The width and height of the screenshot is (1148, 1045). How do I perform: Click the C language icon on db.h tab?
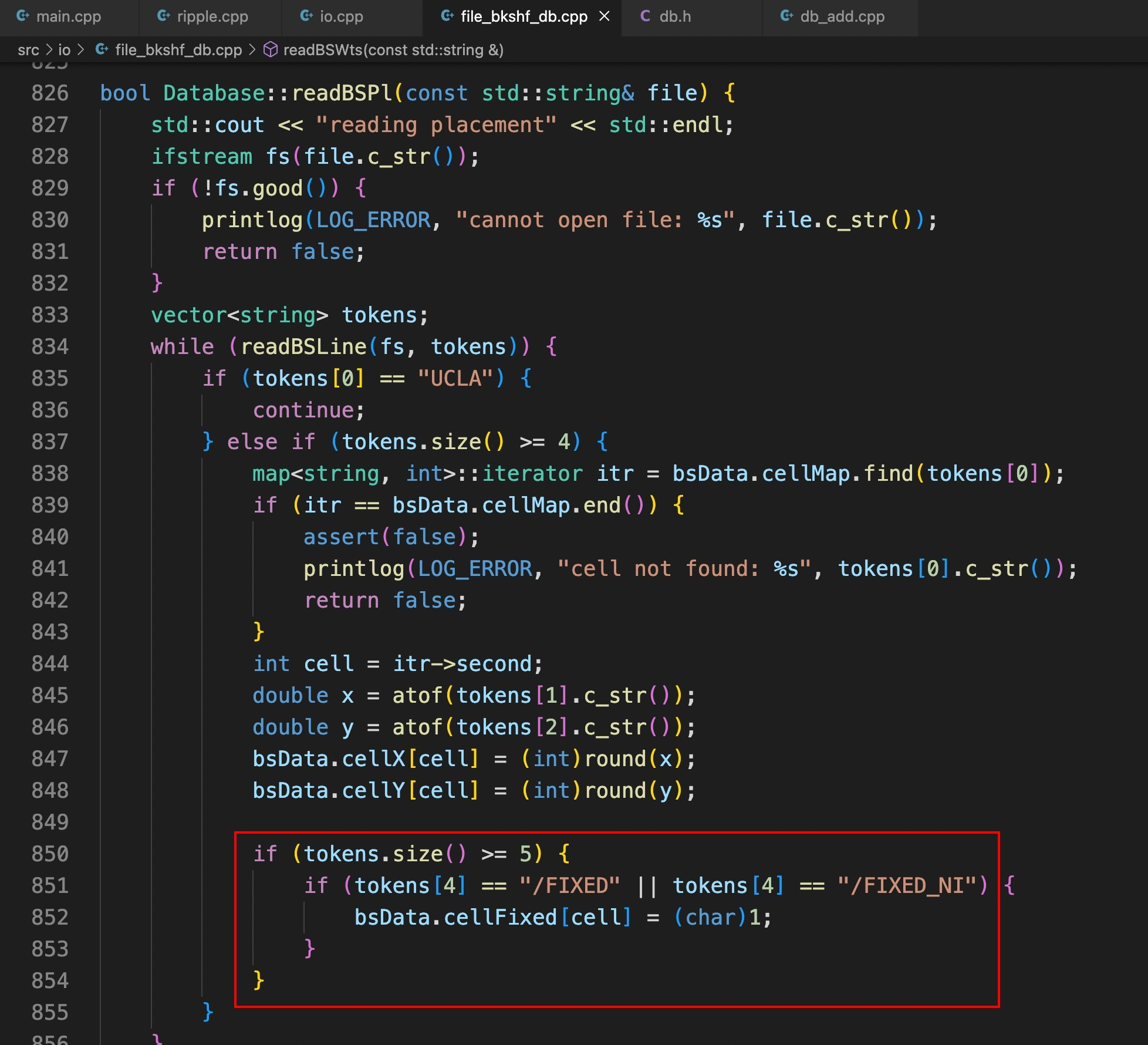coord(646,16)
